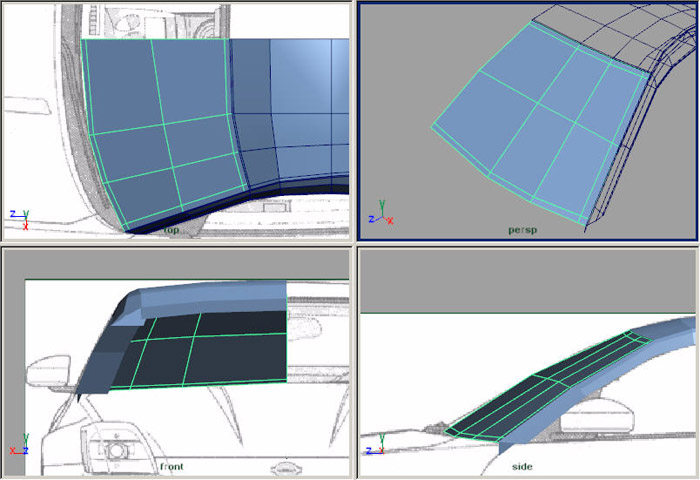Click the axis gizmo in the persp viewport
The height and width of the screenshot is (480, 700).
pos(380,216)
